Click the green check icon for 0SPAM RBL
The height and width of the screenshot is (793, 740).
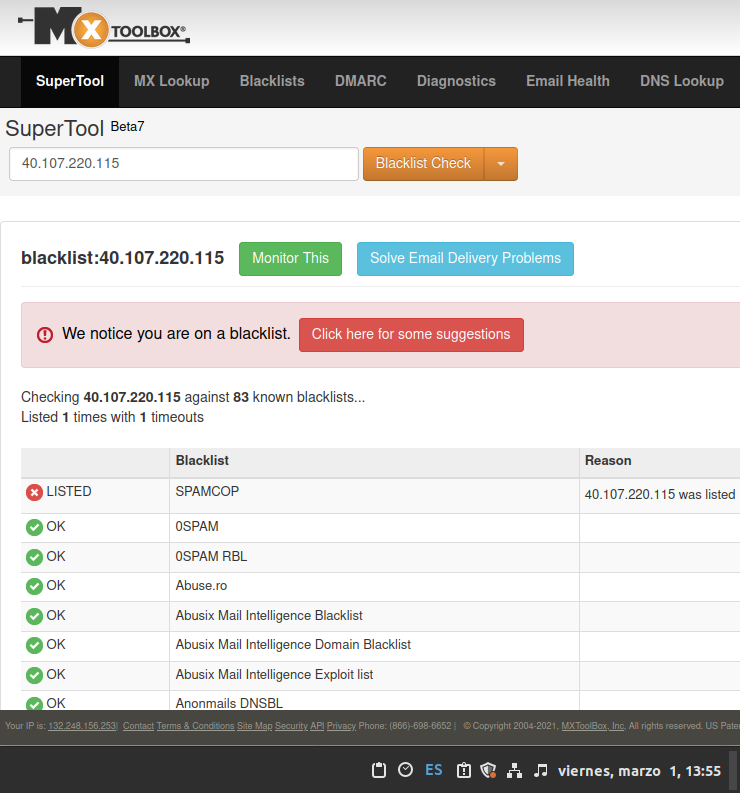[34, 557]
